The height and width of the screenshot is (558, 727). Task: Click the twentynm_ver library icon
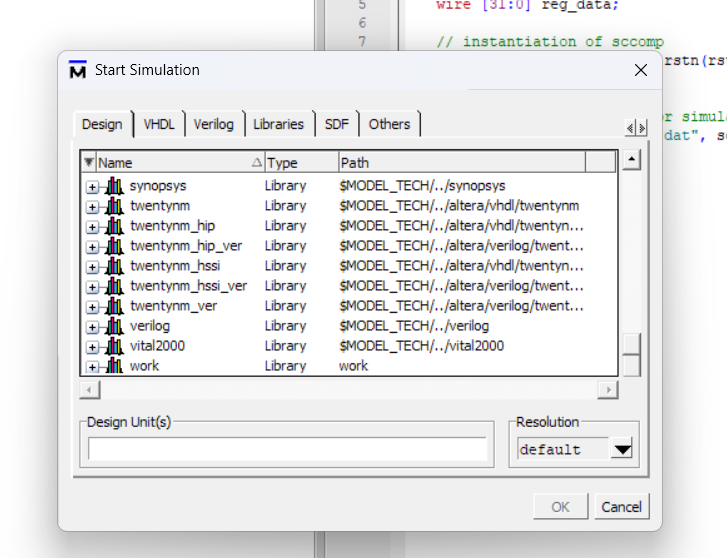[115, 306]
